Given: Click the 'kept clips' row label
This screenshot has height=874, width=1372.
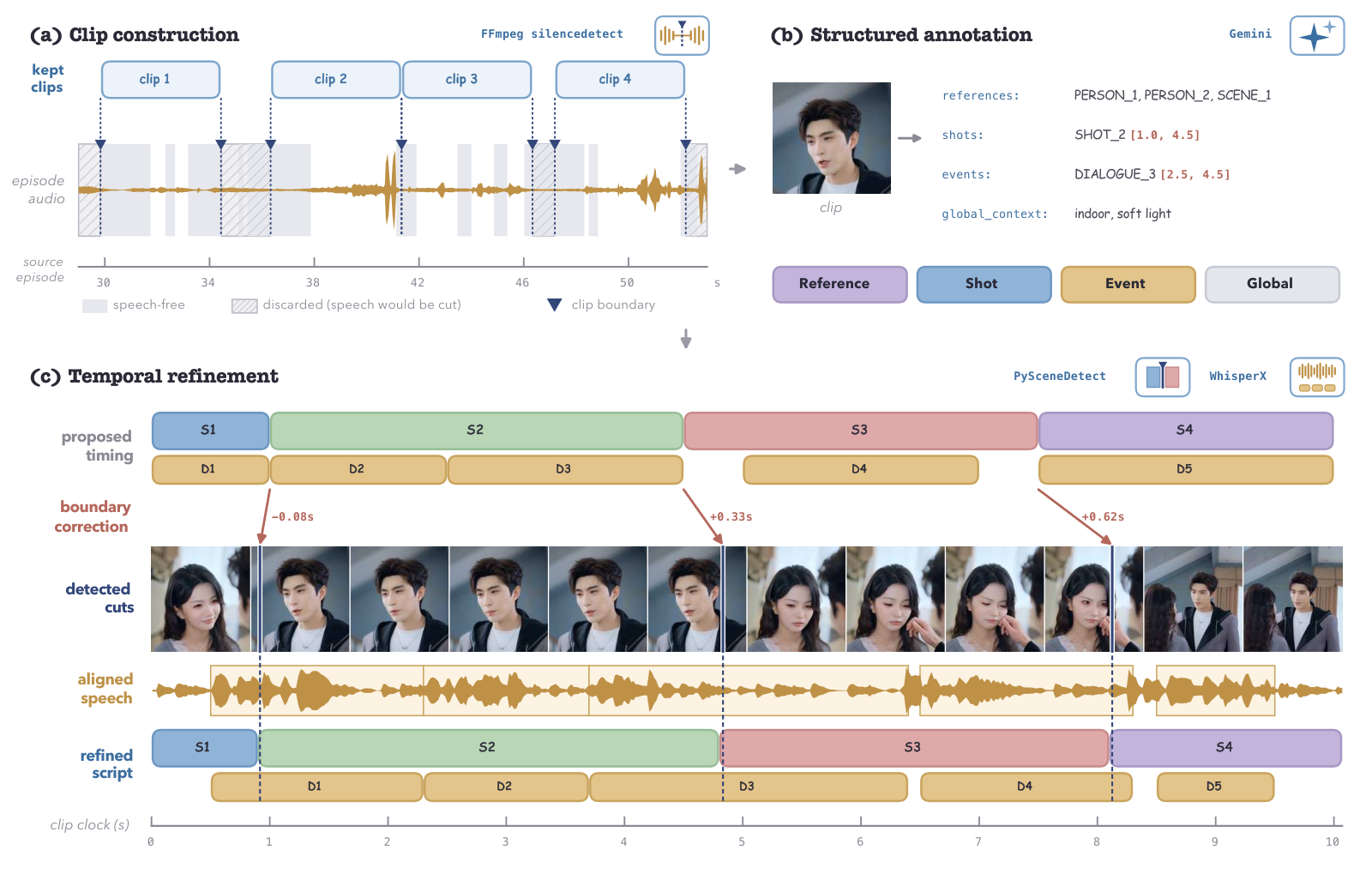Looking at the screenshot, I should 47,79.
